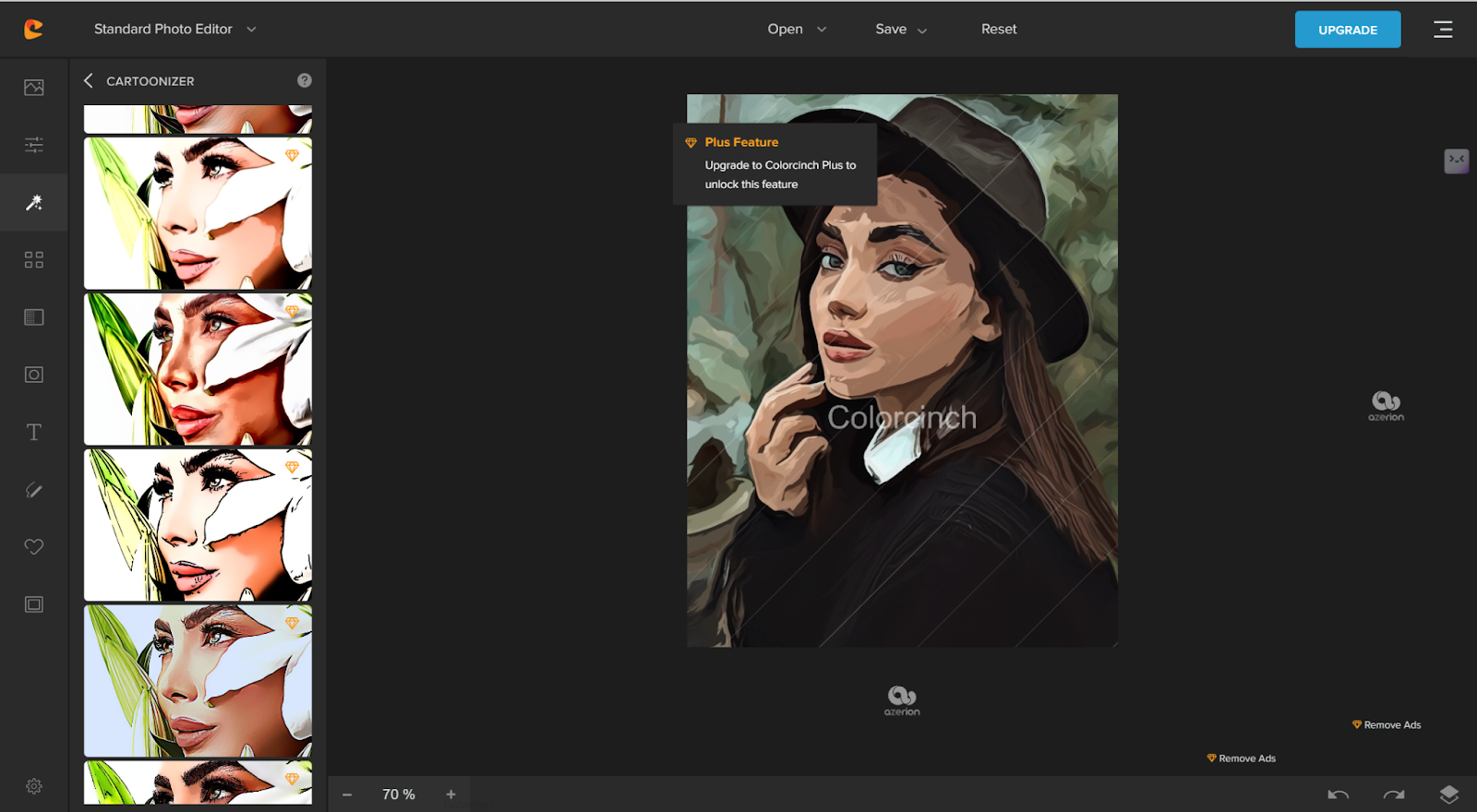
Task: Click the azerion ad logo below canvas
Action: [x=902, y=700]
